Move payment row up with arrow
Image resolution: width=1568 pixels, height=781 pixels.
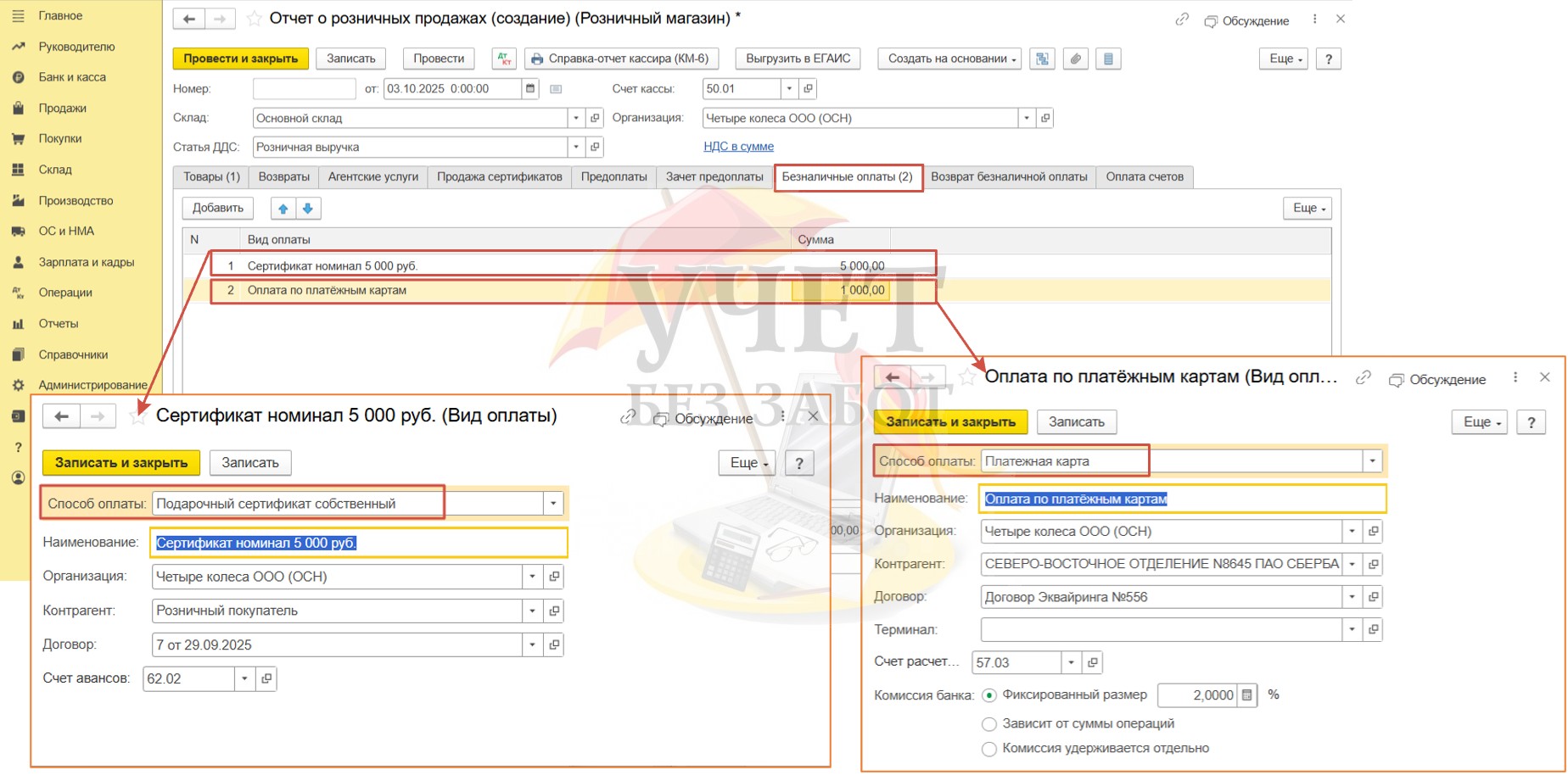pos(283,209)
